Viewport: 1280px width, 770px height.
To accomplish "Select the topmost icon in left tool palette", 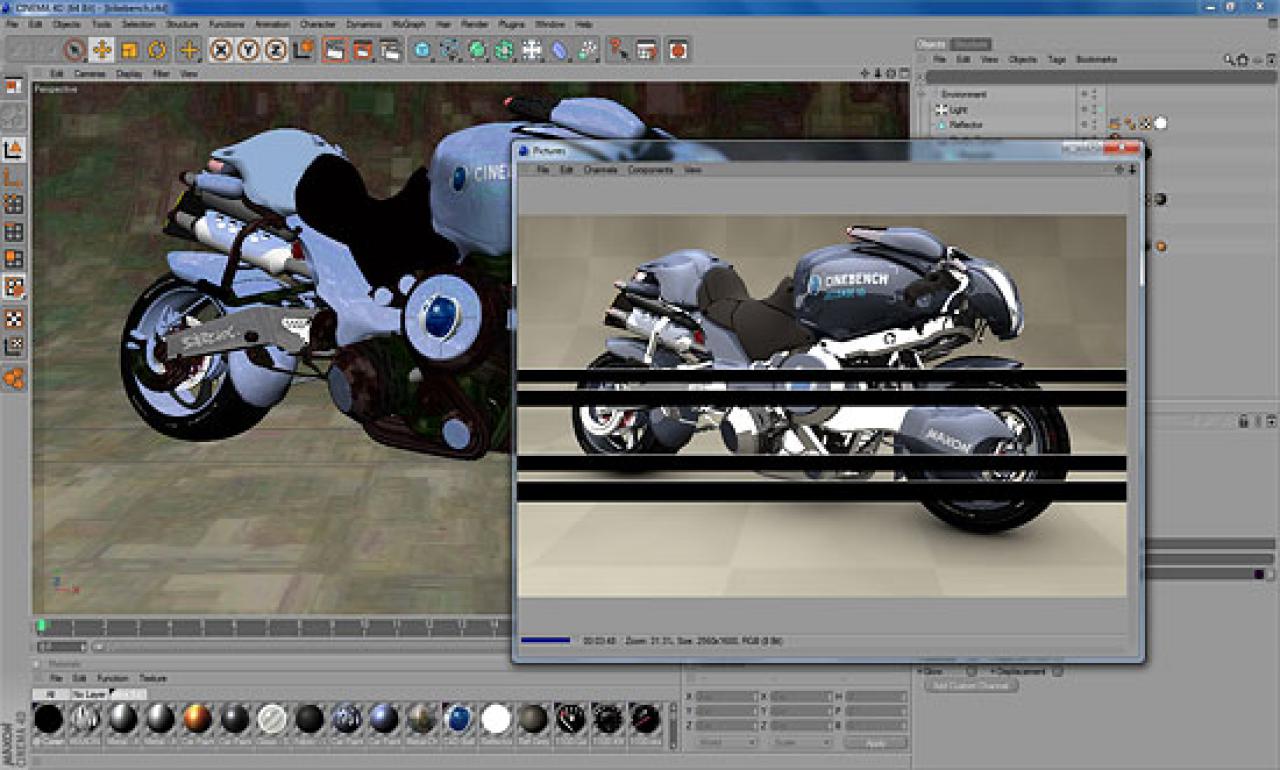I will coord(13,87).
